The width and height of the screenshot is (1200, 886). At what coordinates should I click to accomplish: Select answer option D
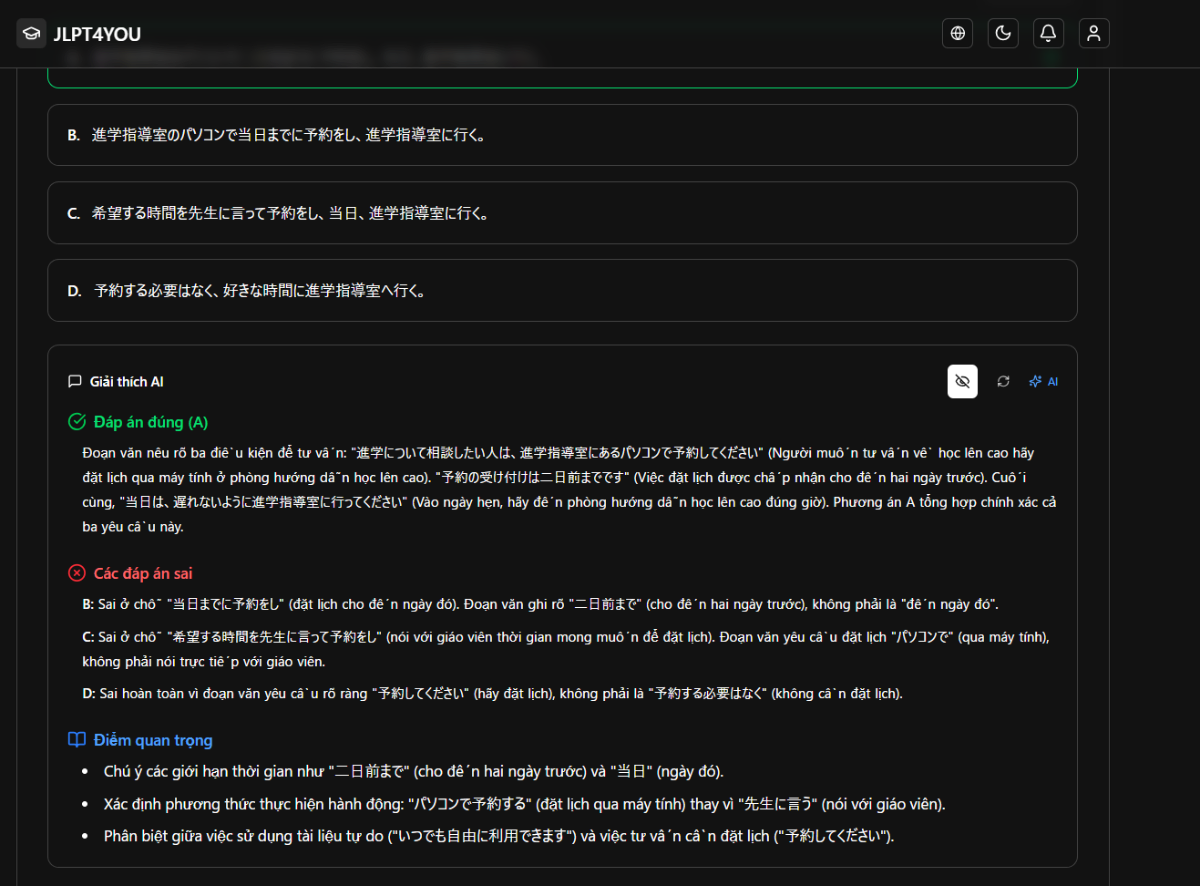coord(562,290)
